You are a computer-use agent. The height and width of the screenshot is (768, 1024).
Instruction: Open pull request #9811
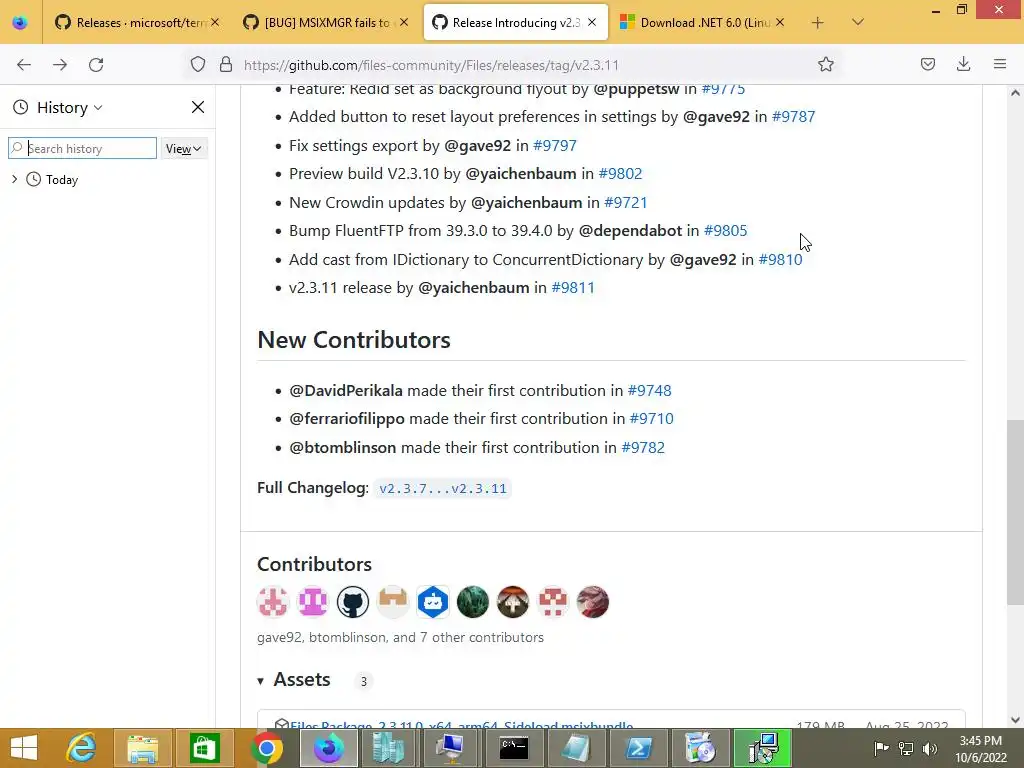(x=573, y=287)
